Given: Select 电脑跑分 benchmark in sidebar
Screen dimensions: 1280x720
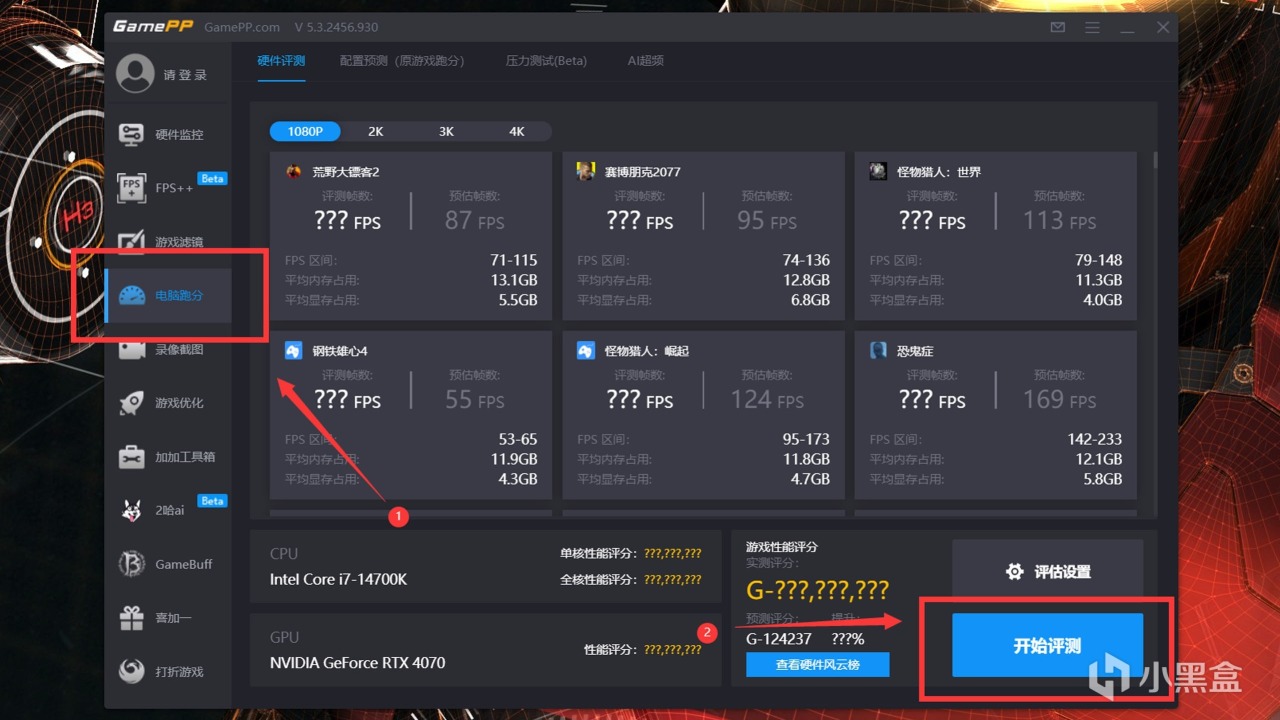Looking at the screenshot, I should click(x=168, y=295).
